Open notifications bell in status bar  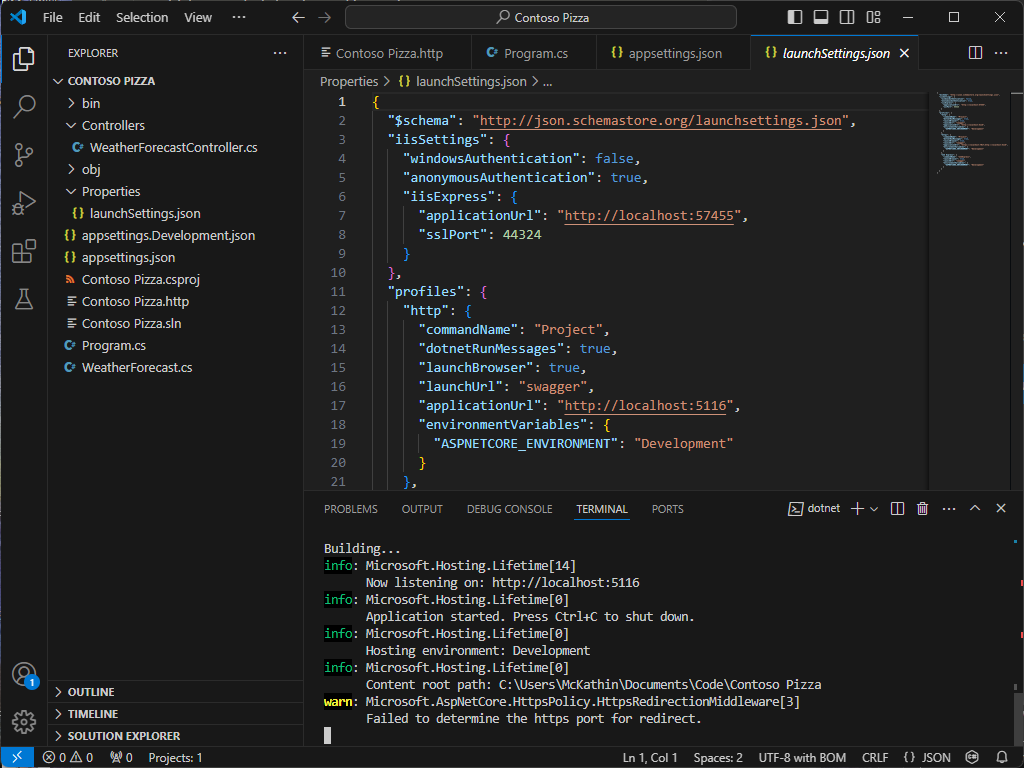(x=1002, y=758)
